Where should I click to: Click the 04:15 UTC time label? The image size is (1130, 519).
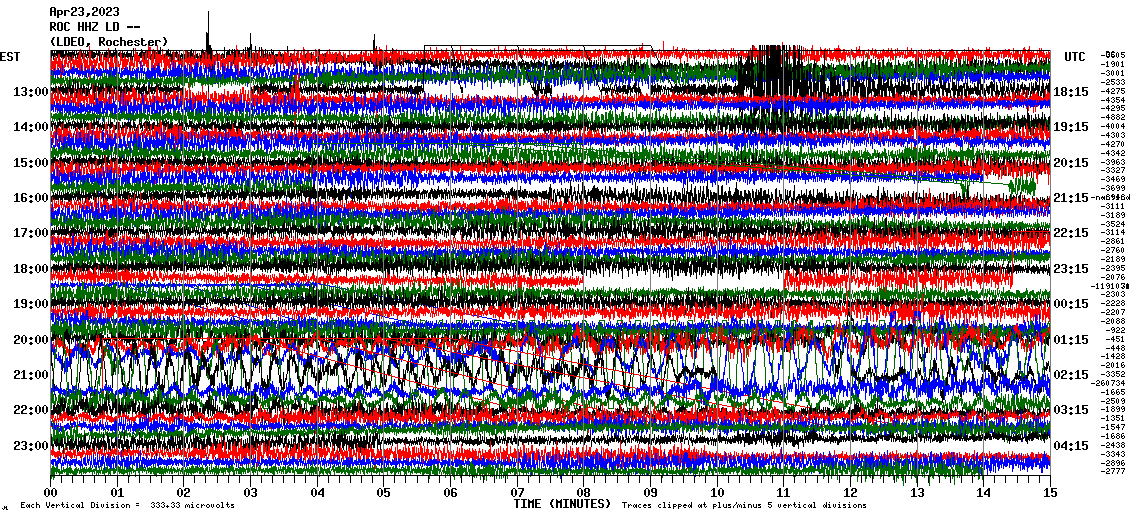tap(1071, 446)
